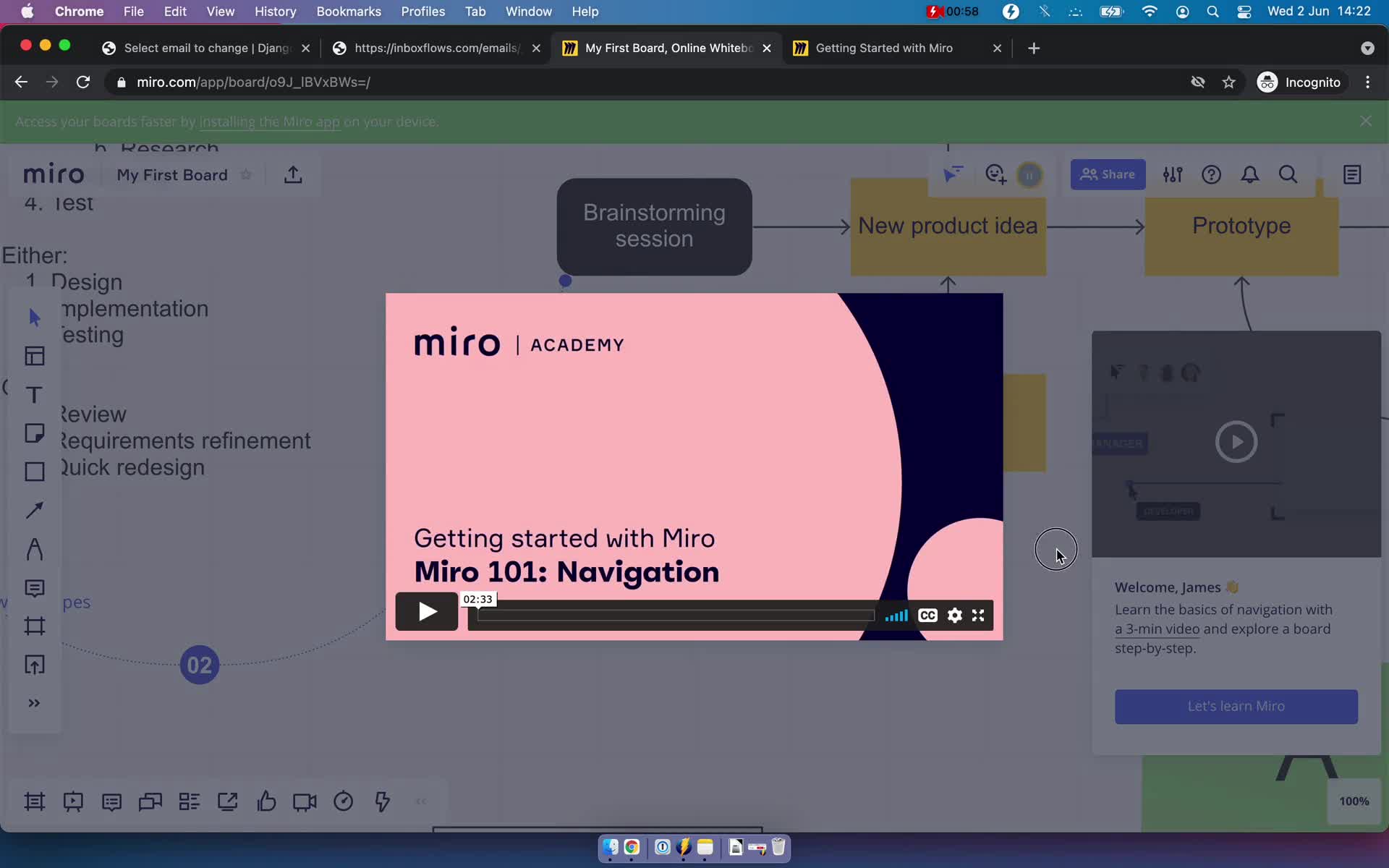Screen dimensions: 1389x868
Task: Open board settings sliders icon
Action: tap(1173, 174)
